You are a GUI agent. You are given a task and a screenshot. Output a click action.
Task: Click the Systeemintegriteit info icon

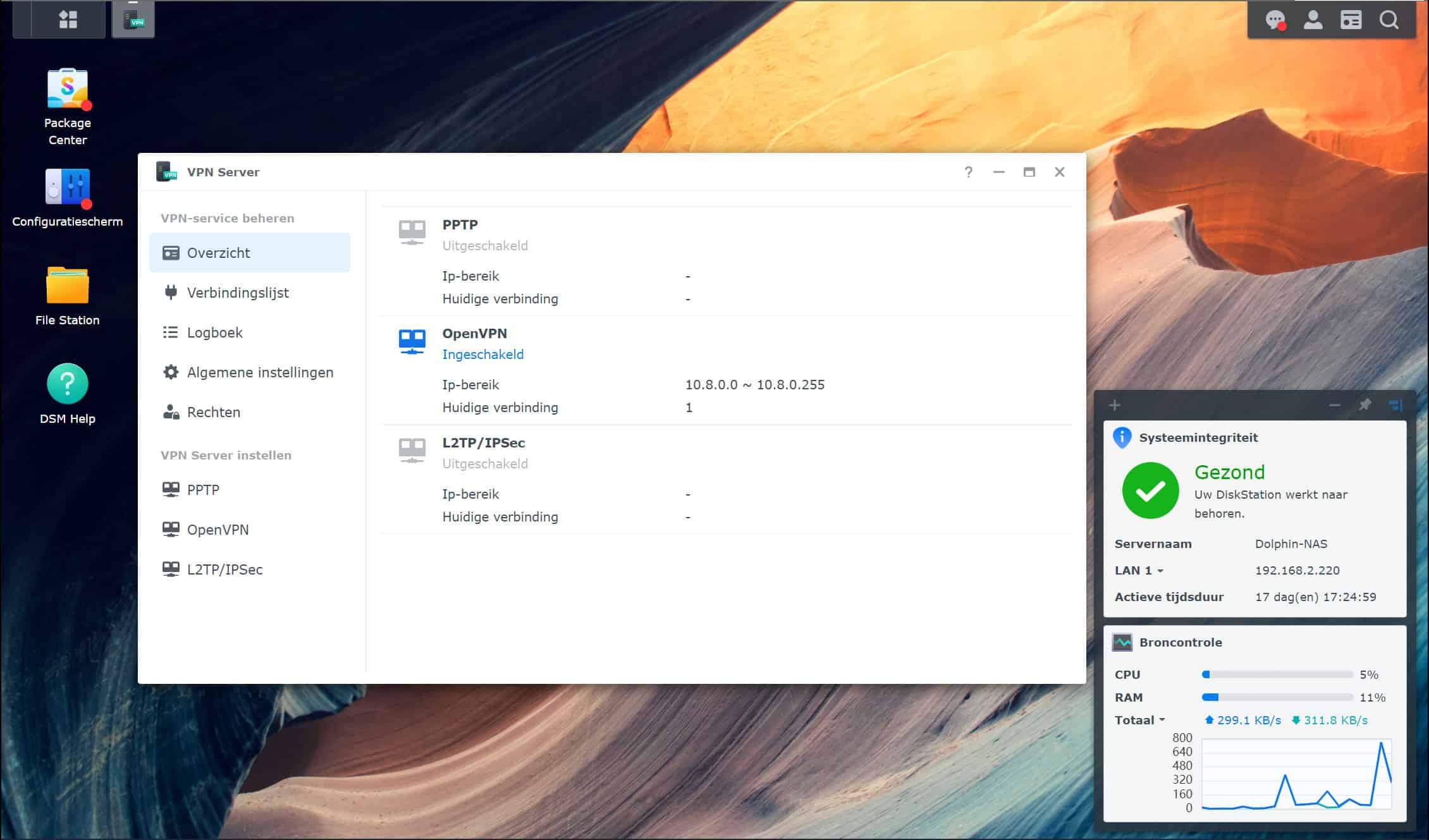(x=1122, y=437)
